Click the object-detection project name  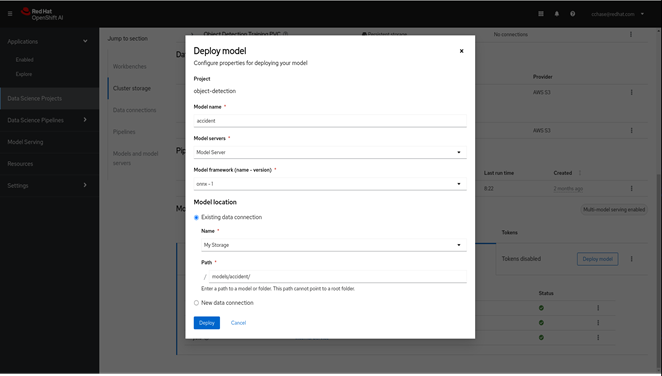215,91
